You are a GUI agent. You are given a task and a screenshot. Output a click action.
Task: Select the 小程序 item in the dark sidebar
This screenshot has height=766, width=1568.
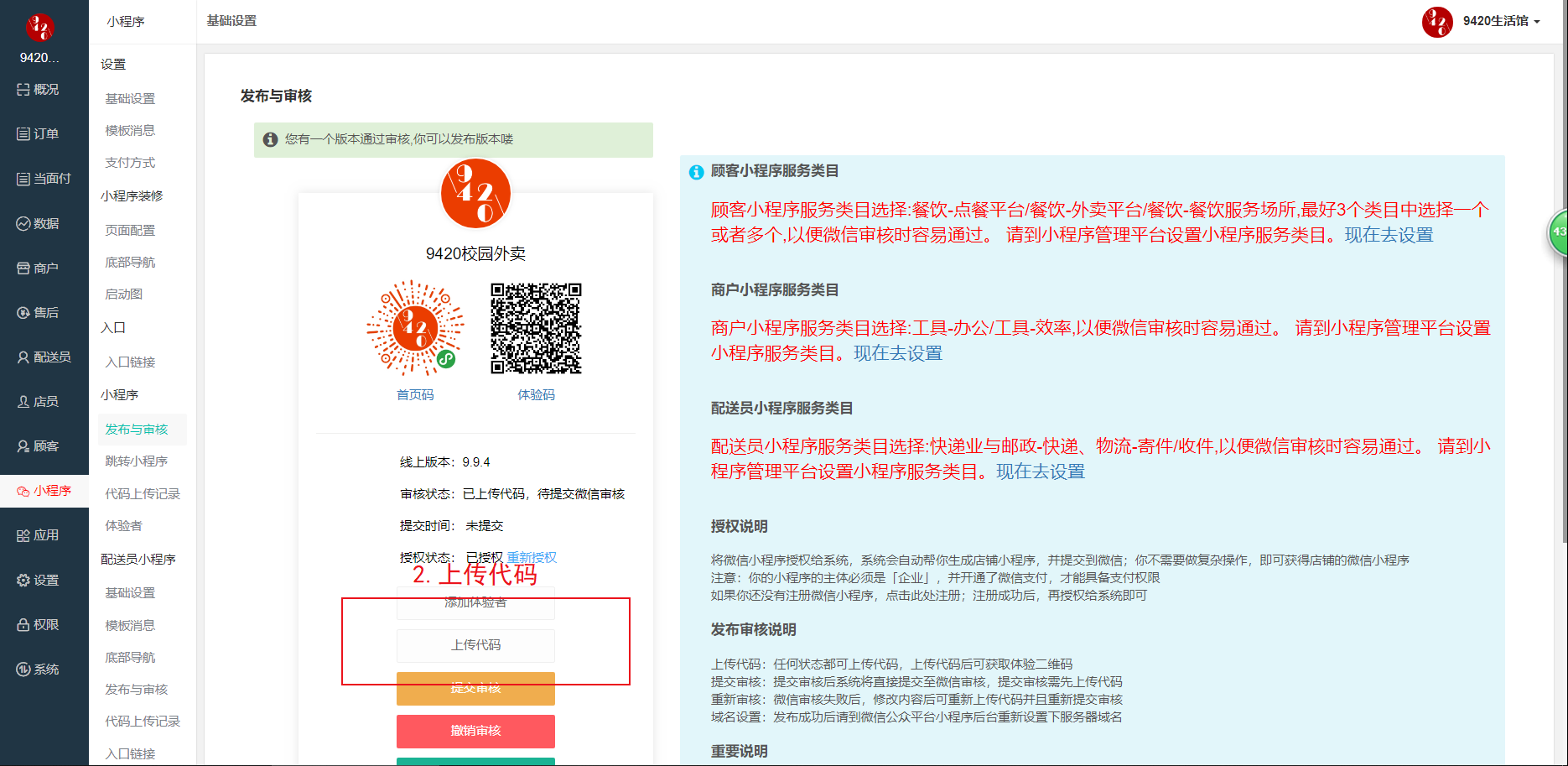(x=44, y=491)
